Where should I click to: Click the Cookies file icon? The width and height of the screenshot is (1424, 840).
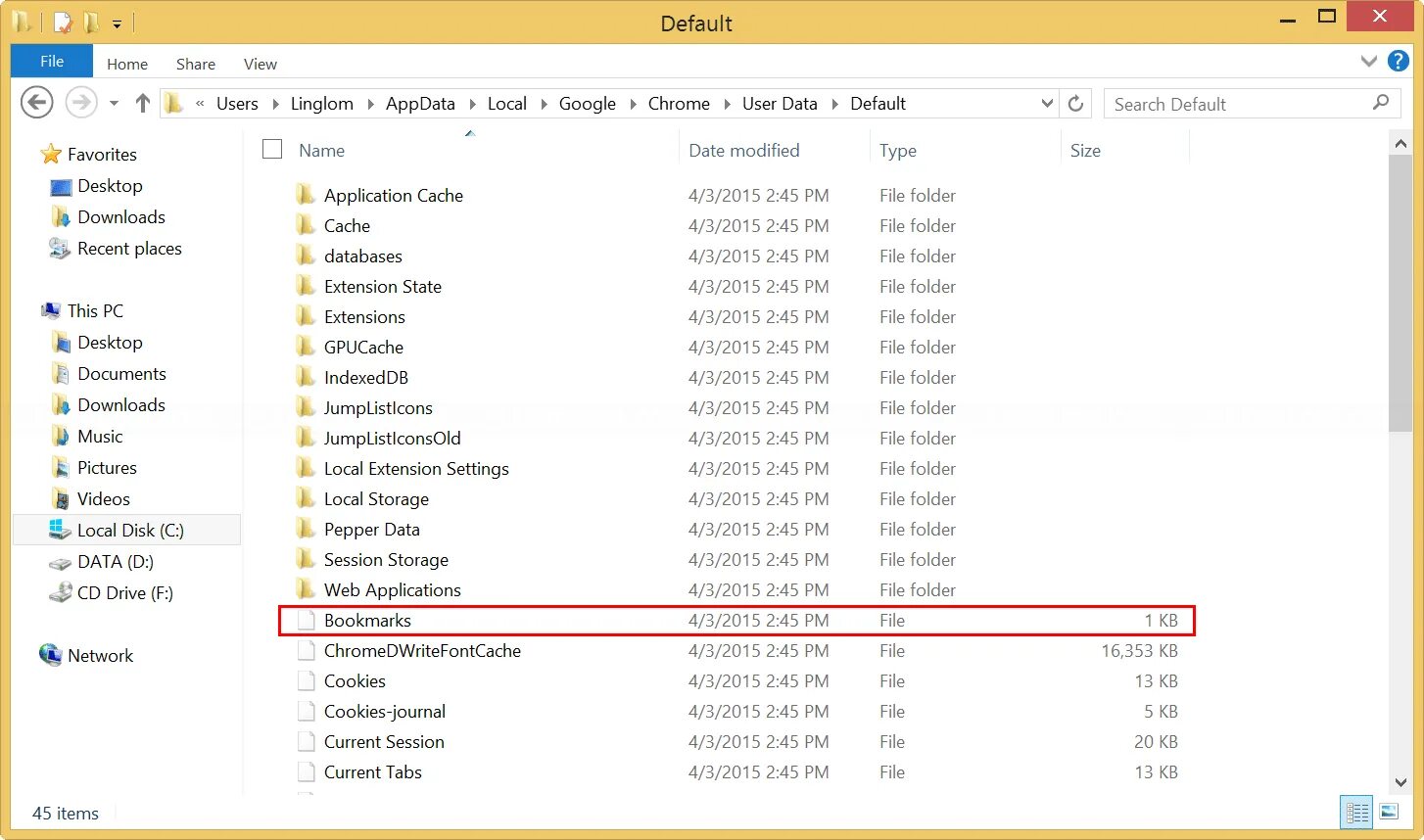coord(307,680)
